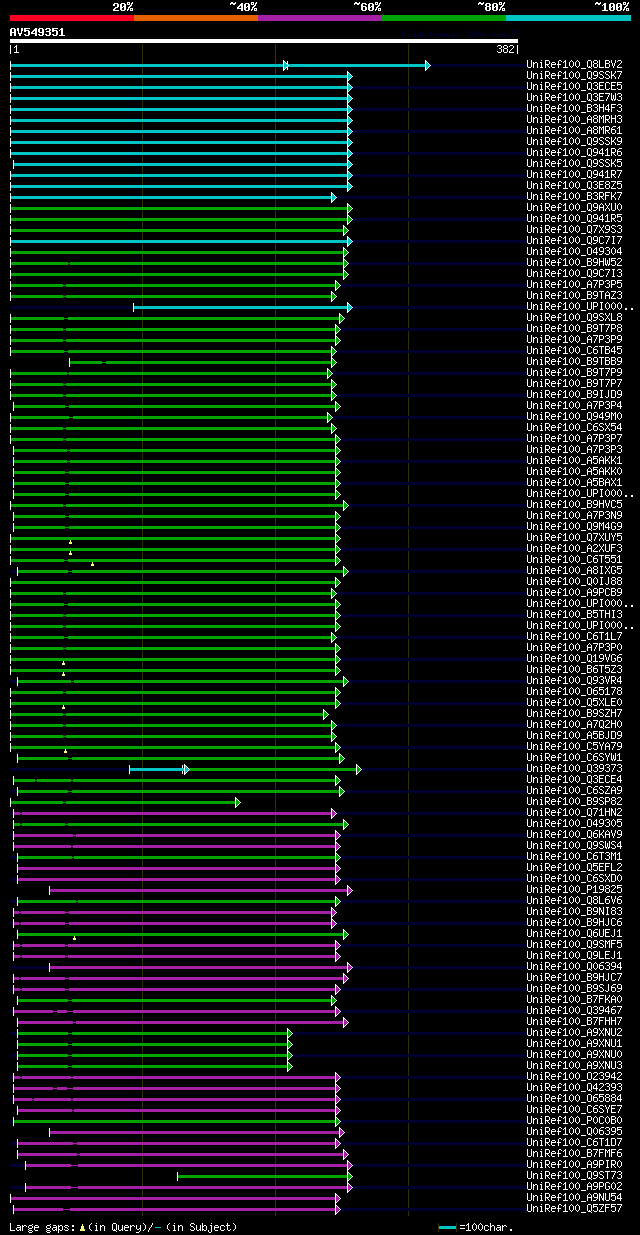Click the label UniRef100_A8MR61

tap(574, 130)
